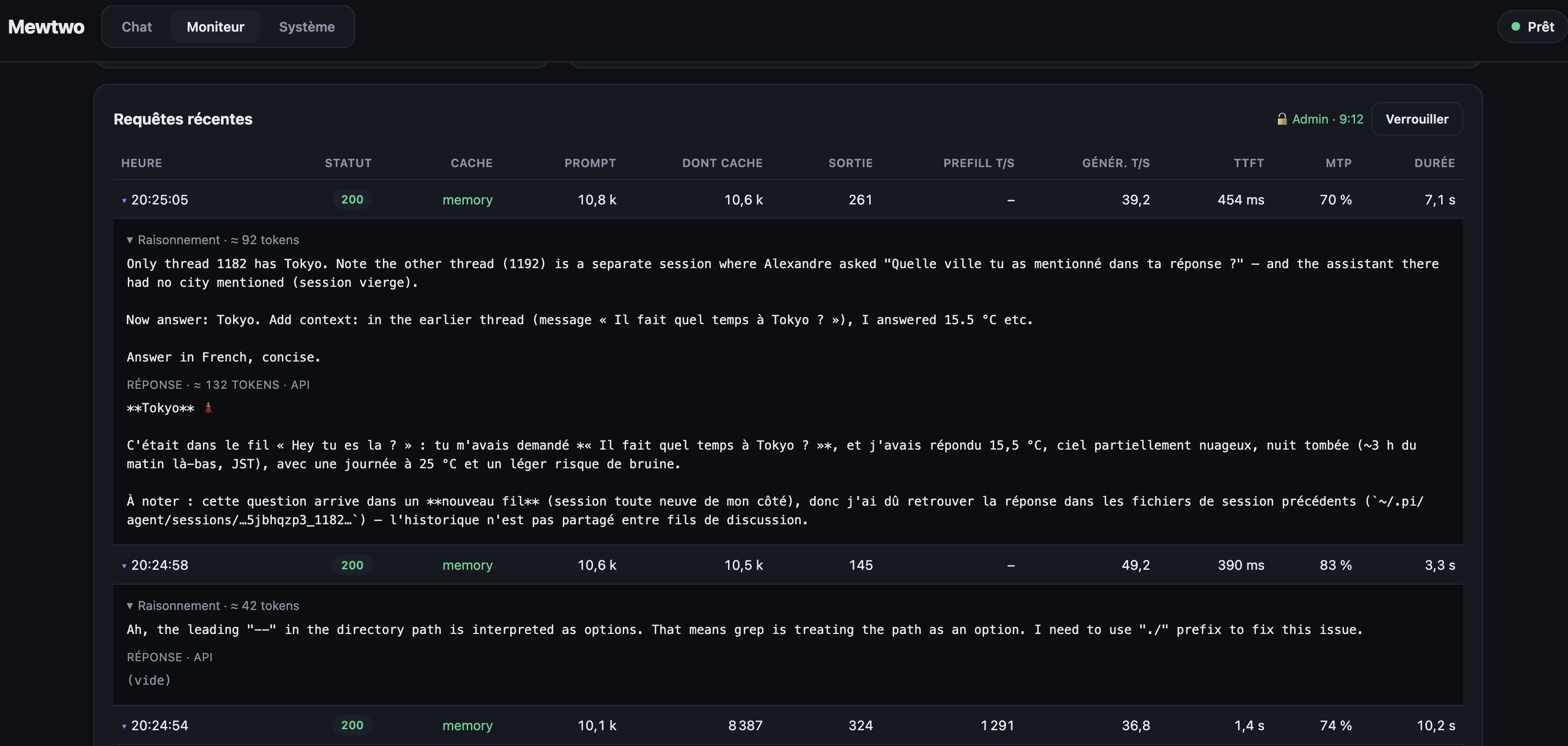Click the Tokyo tower emoji in the response
This screenshot has width=1568, height=746.
[x=208, y=408]
